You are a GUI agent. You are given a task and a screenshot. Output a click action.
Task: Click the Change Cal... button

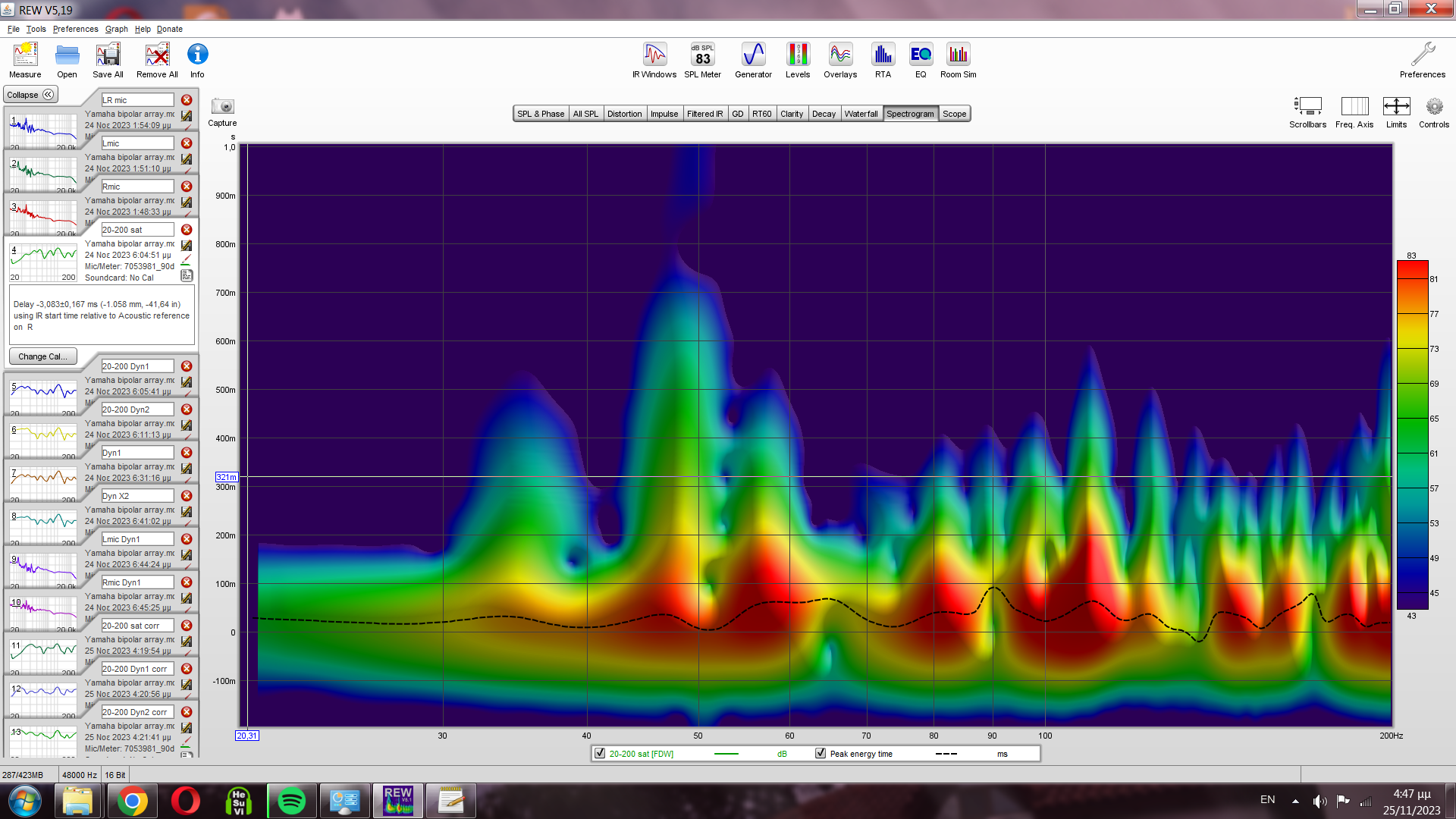[x=42, y=356]
